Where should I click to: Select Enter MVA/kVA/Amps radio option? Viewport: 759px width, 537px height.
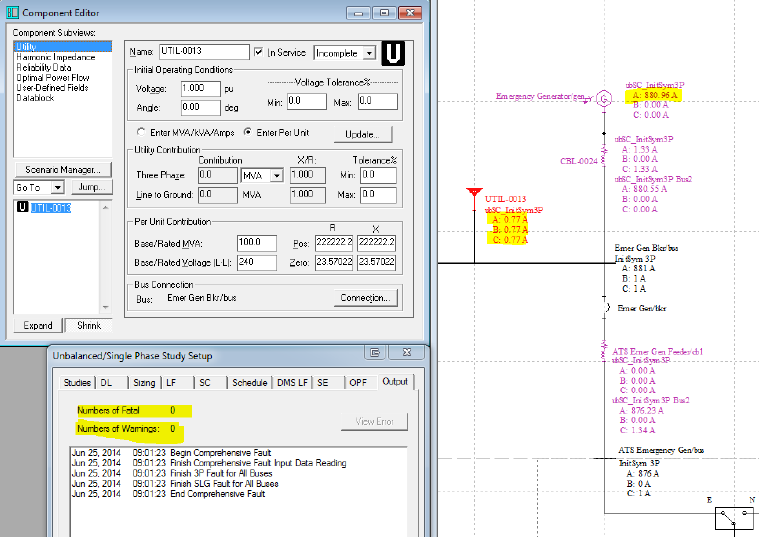click(140, 133)
